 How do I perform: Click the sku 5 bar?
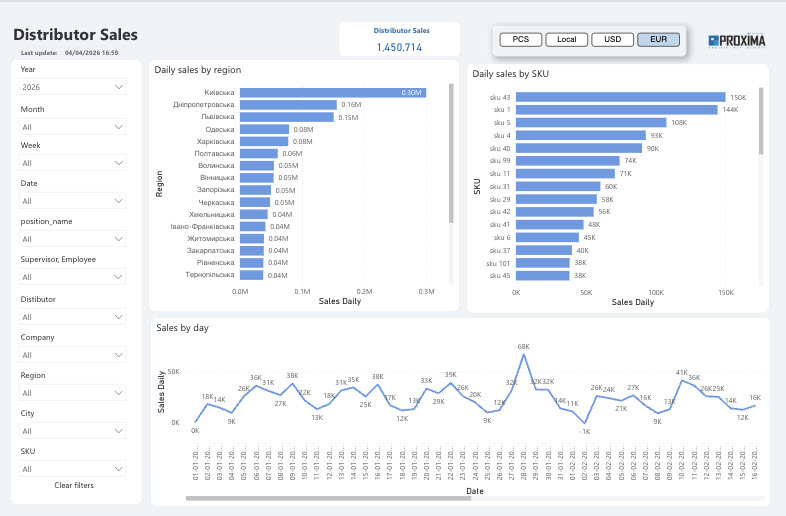point(591,122)
